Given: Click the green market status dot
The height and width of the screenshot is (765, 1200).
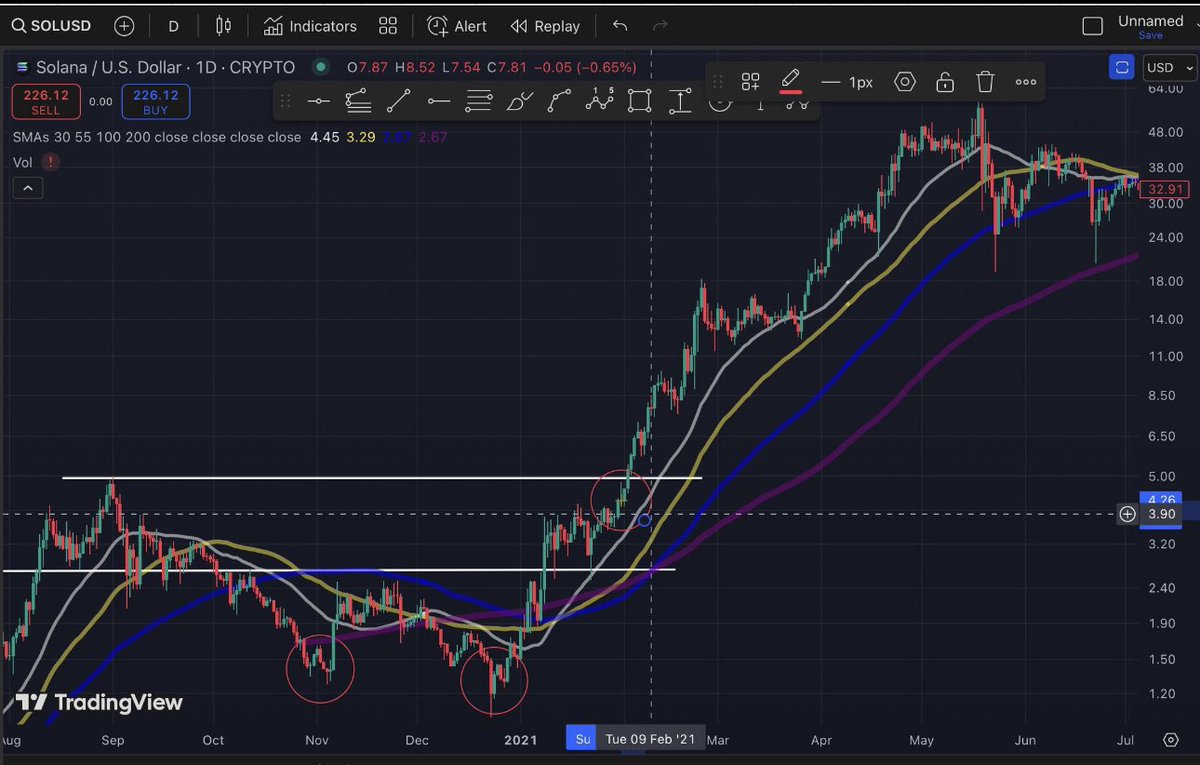Looking at the screenshot, I should (320, 68).
